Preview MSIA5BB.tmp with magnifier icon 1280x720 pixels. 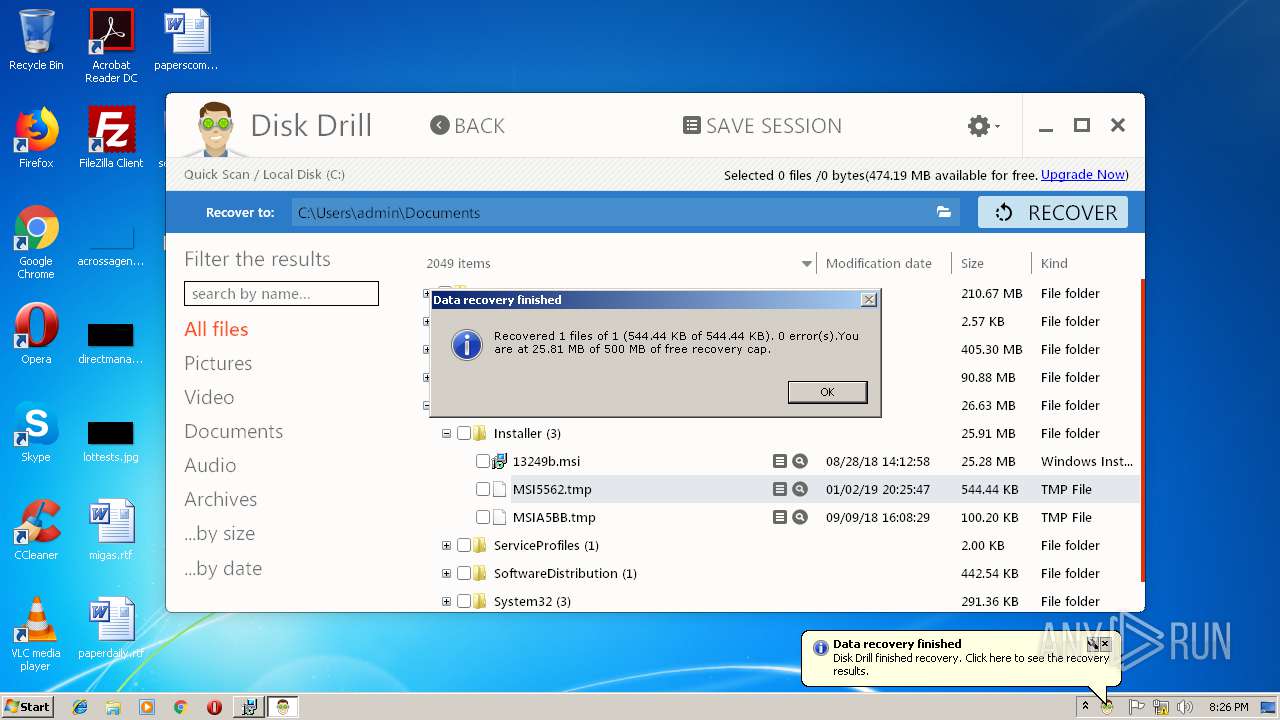pyautogui.click(x=800, y=517)
